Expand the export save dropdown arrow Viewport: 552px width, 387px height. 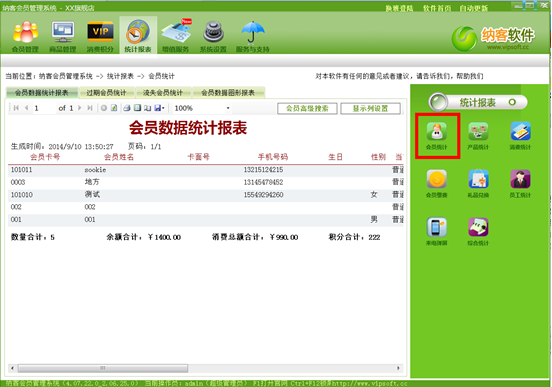point(163,108)
